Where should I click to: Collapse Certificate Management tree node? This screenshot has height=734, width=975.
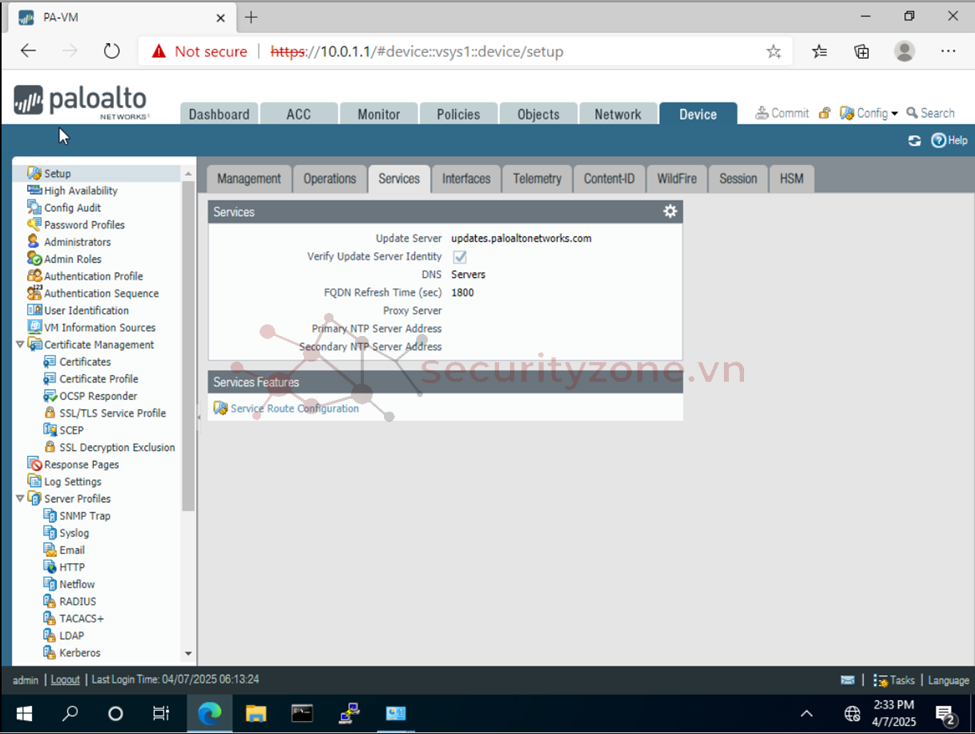tap(20, 344)
